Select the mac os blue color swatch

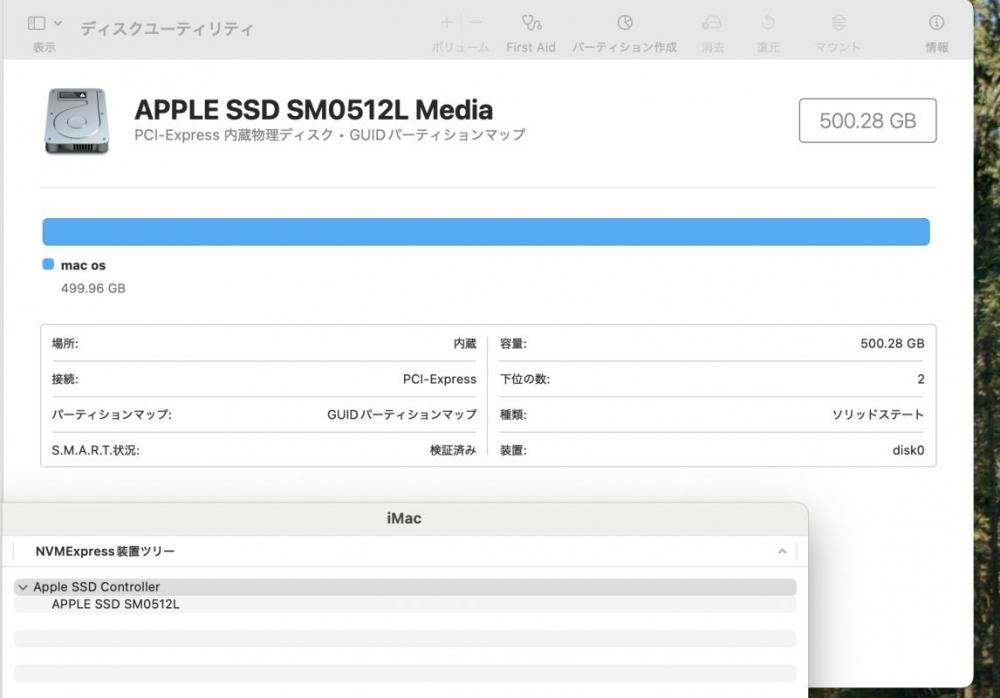[x=48, y=264]
